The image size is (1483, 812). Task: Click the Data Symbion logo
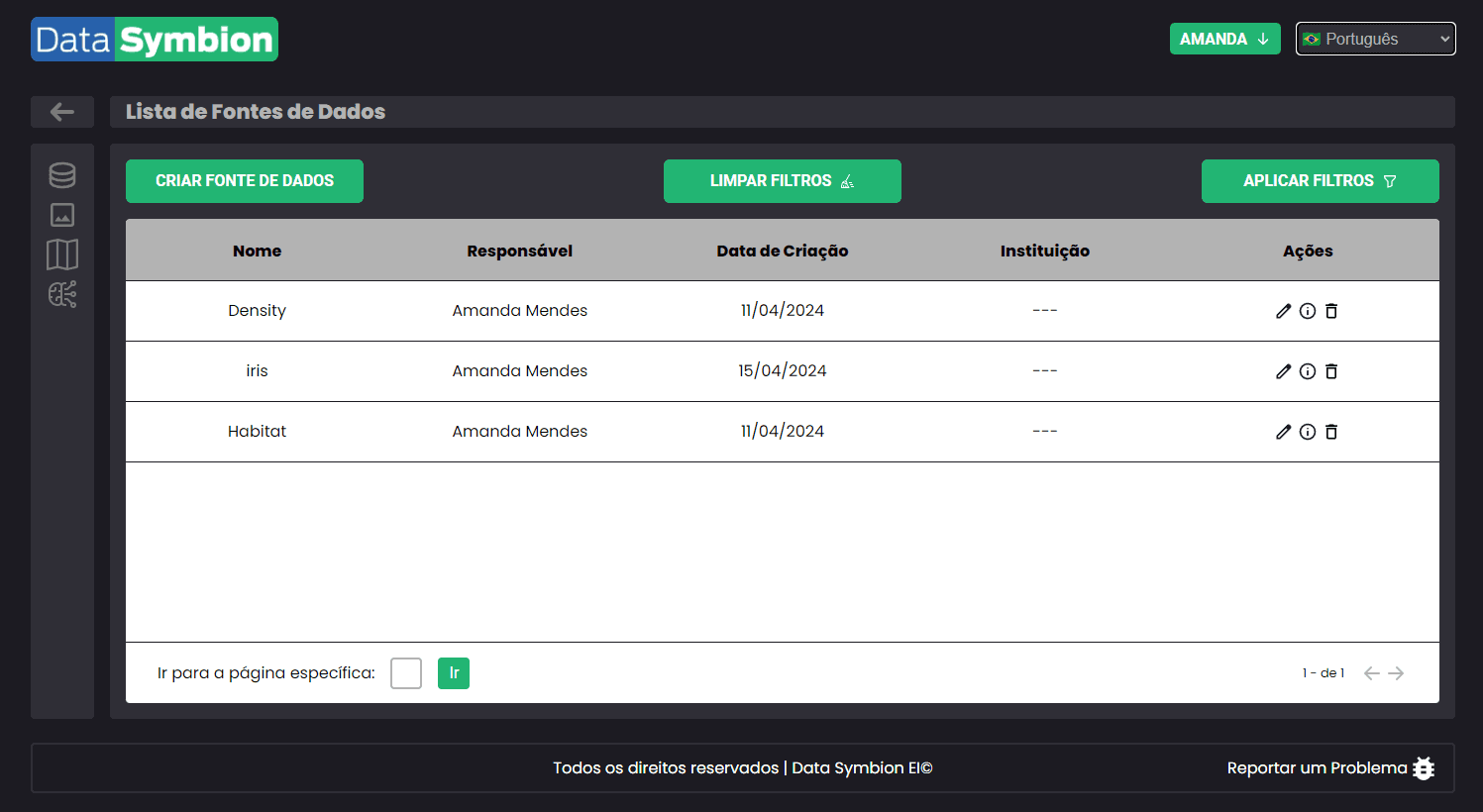(154, 39)
